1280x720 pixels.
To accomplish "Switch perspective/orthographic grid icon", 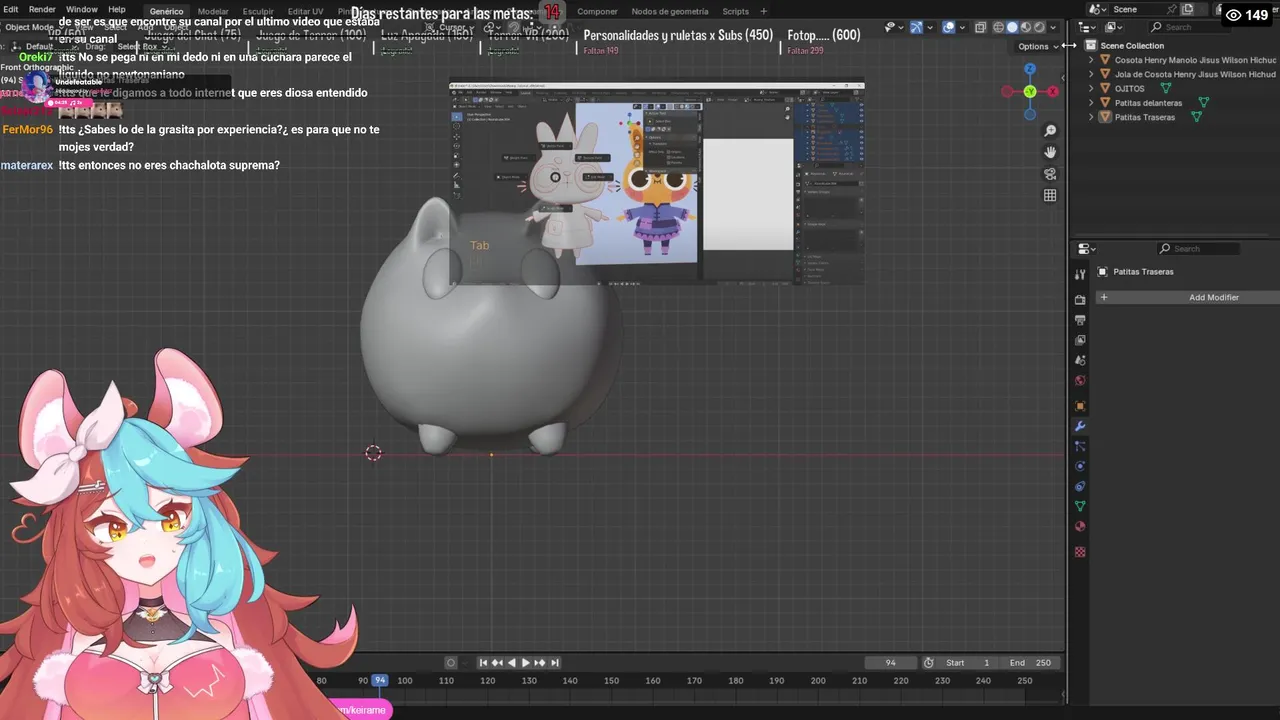I will 1050,195.
